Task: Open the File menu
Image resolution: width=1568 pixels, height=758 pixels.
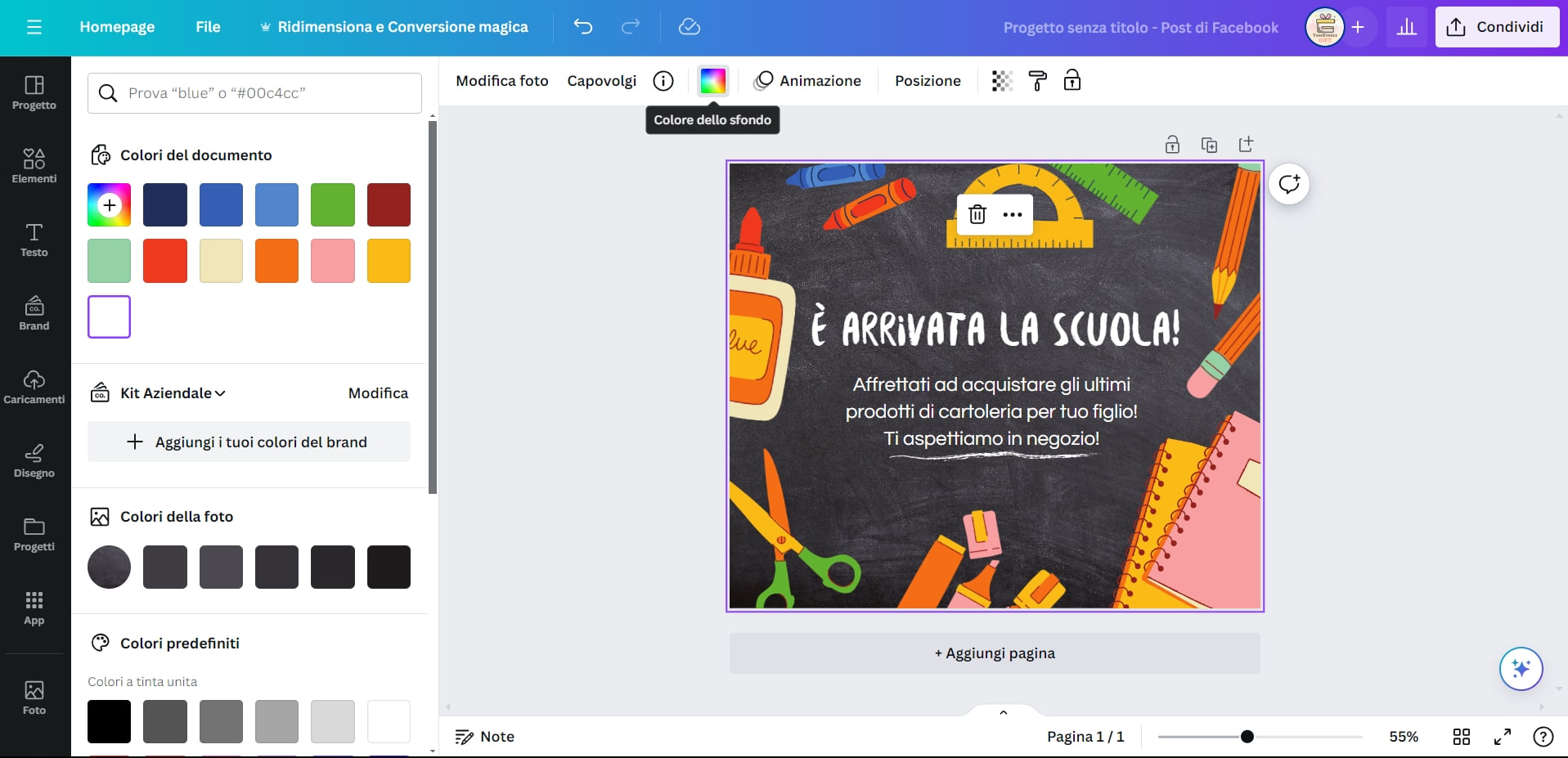Action: 208,27
